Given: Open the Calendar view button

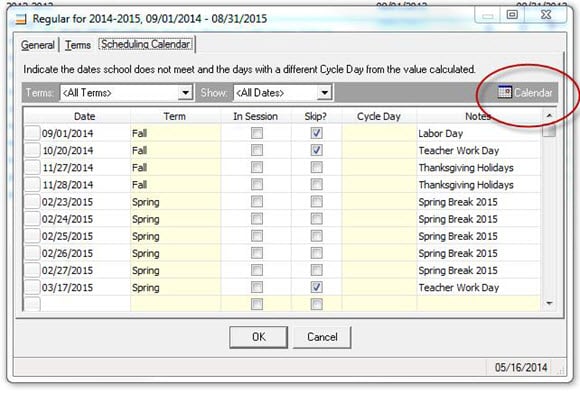Looking at the screenshot, I should pyautogui.click(x=525, y=93).
